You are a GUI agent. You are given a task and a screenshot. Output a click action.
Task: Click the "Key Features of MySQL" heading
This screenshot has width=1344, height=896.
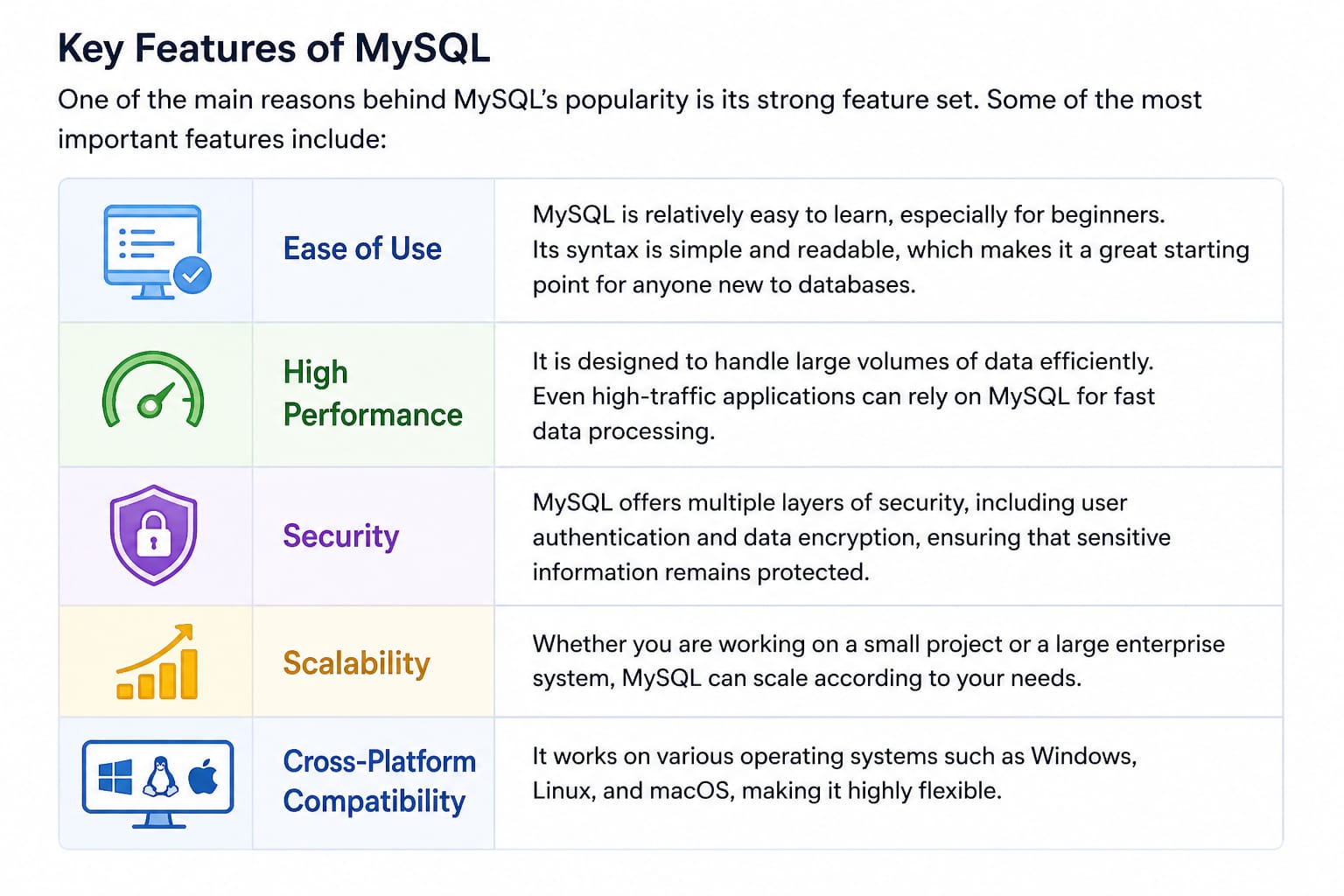(274, 48)
